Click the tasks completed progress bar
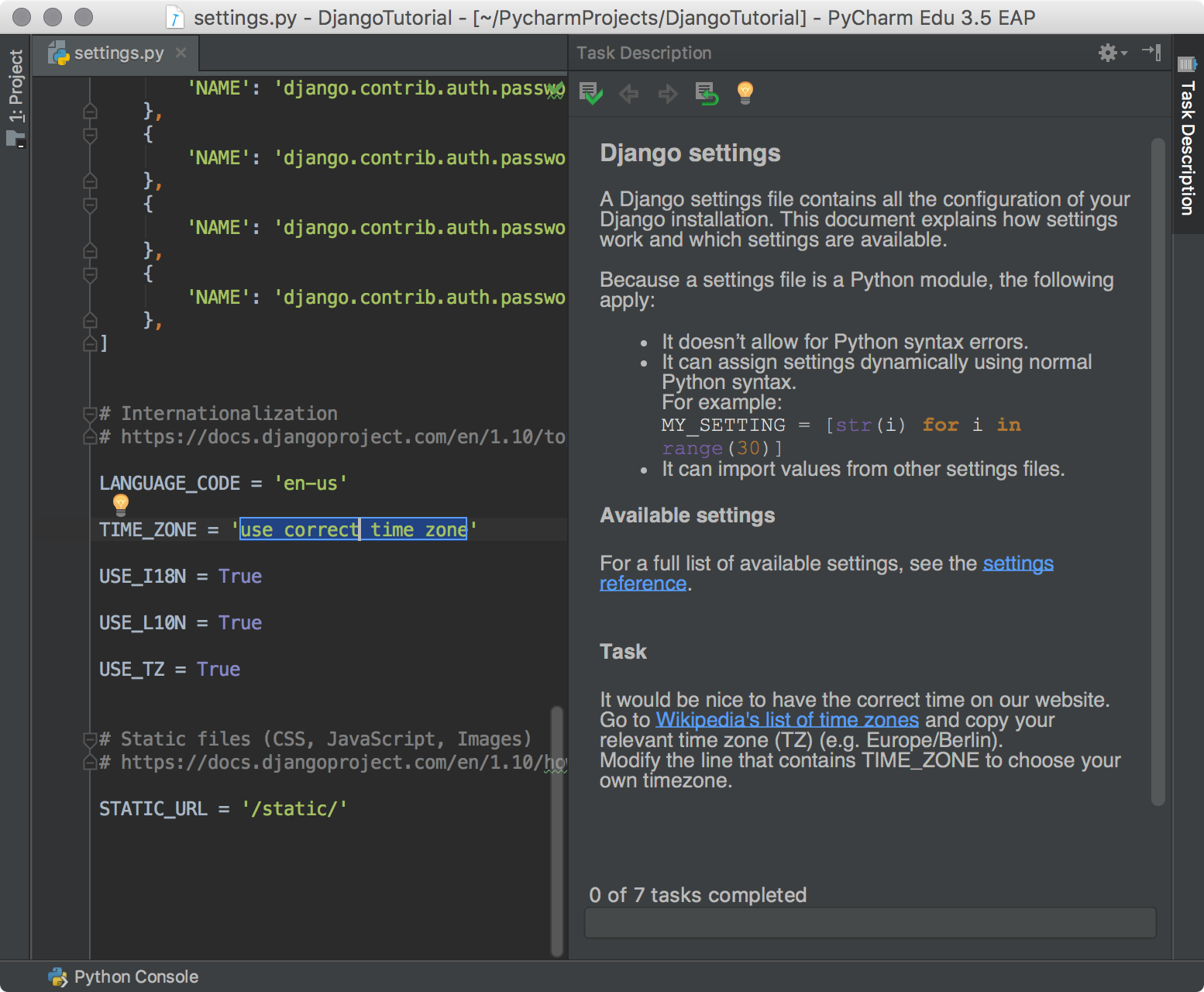 (870, 923)
